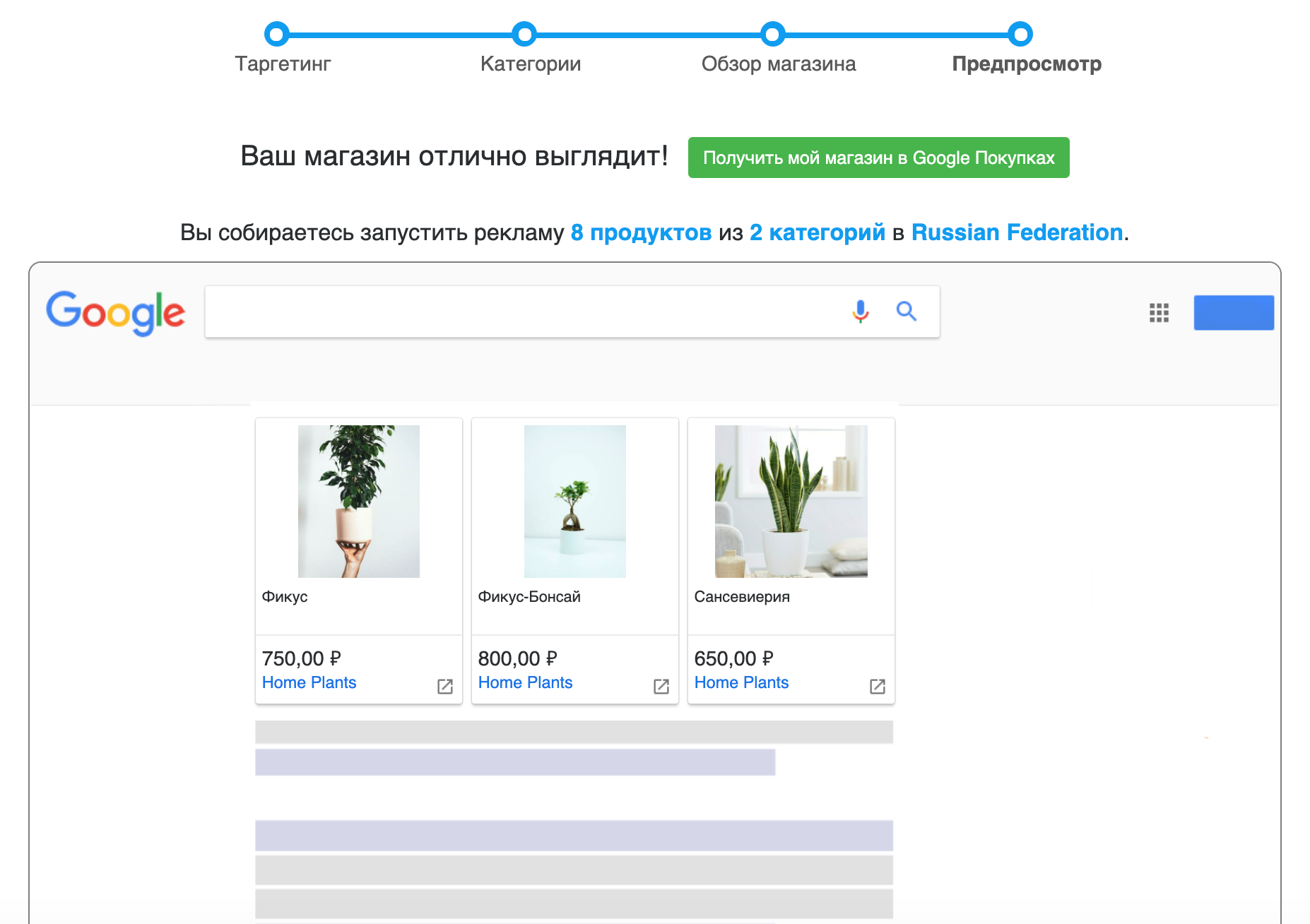Open external link icon on Сансевиерия card

pyautogui.click(x=878, y=686)
